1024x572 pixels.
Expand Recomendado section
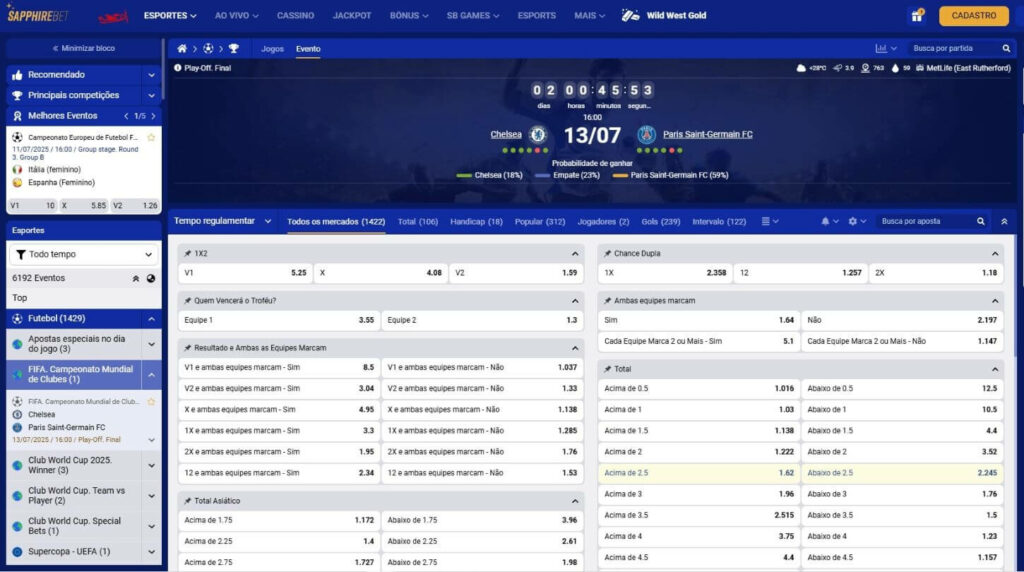(152, 75)
